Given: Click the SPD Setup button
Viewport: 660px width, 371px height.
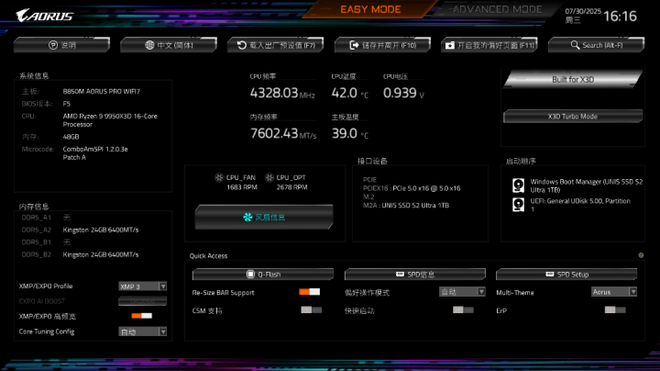Looking at the screenshot, I should click(x=567, y=274).
